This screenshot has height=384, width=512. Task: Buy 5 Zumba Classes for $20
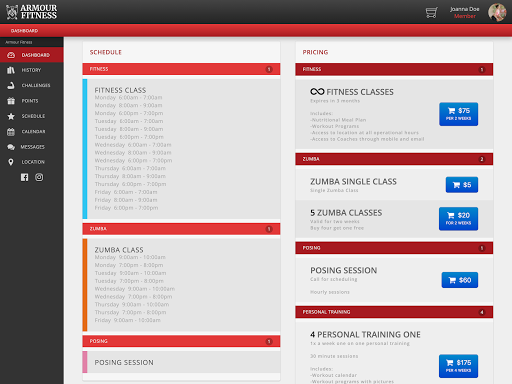[458, 219]
